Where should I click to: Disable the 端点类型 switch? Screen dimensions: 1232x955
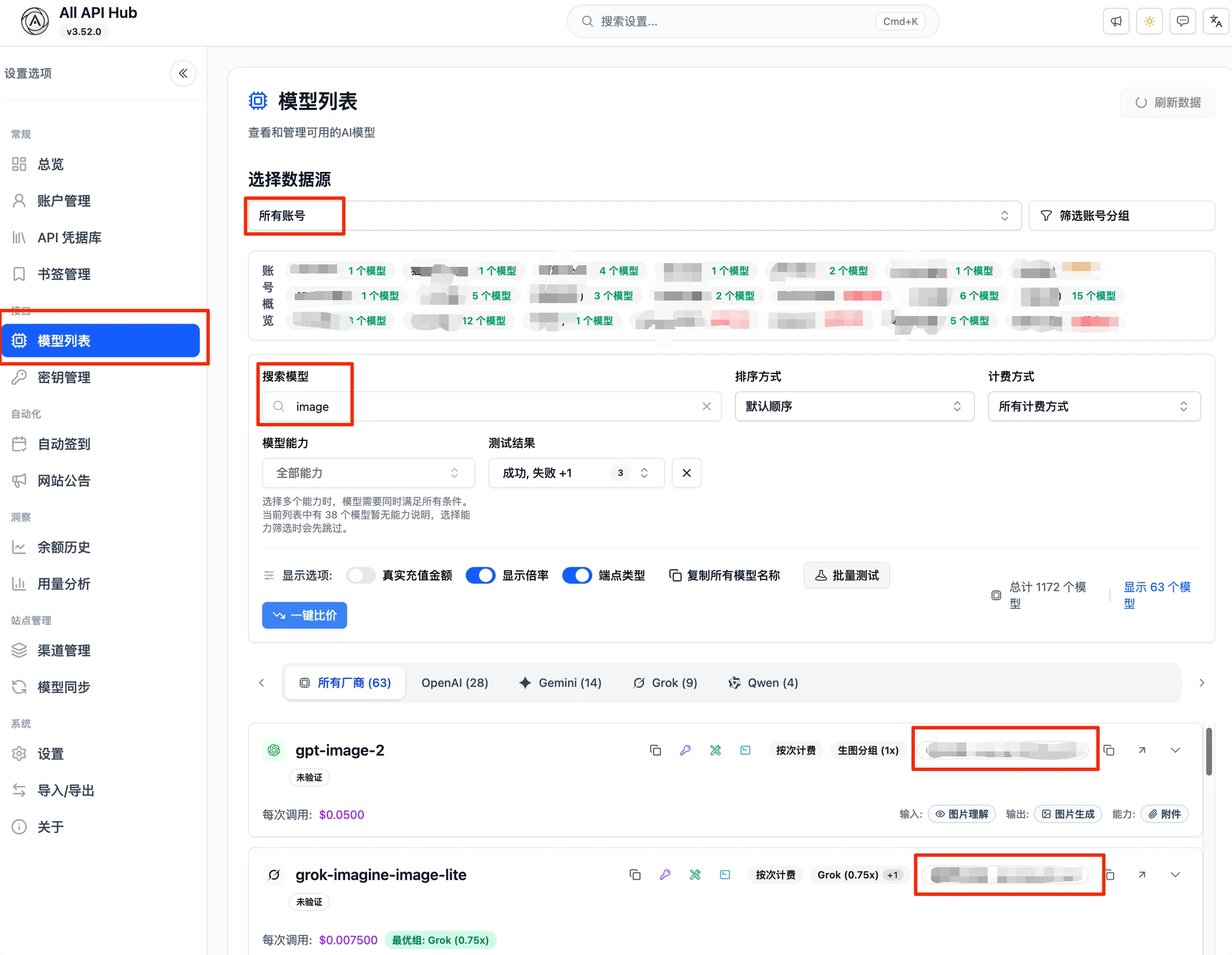point(577,575)
